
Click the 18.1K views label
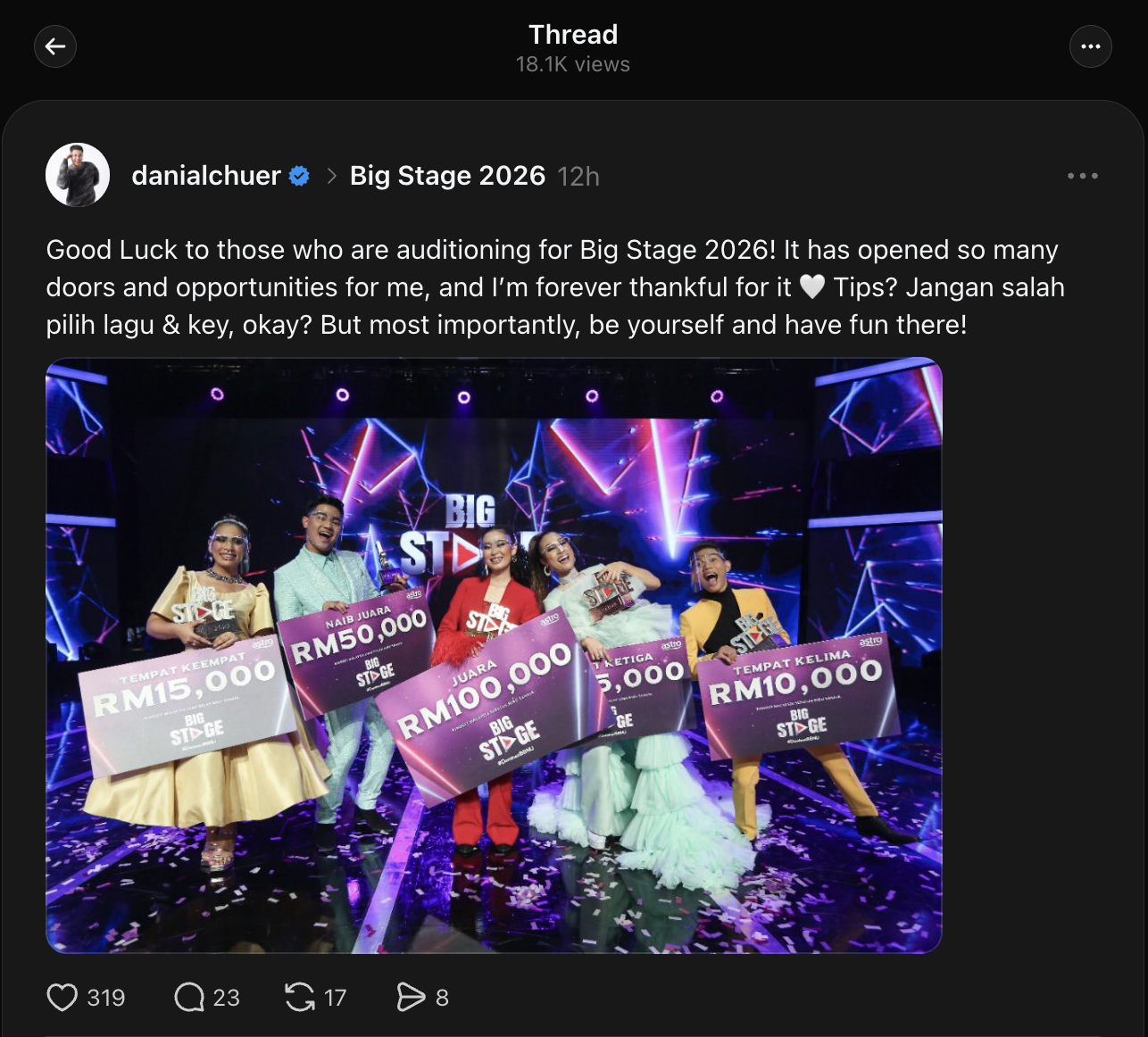pos(572,64)
